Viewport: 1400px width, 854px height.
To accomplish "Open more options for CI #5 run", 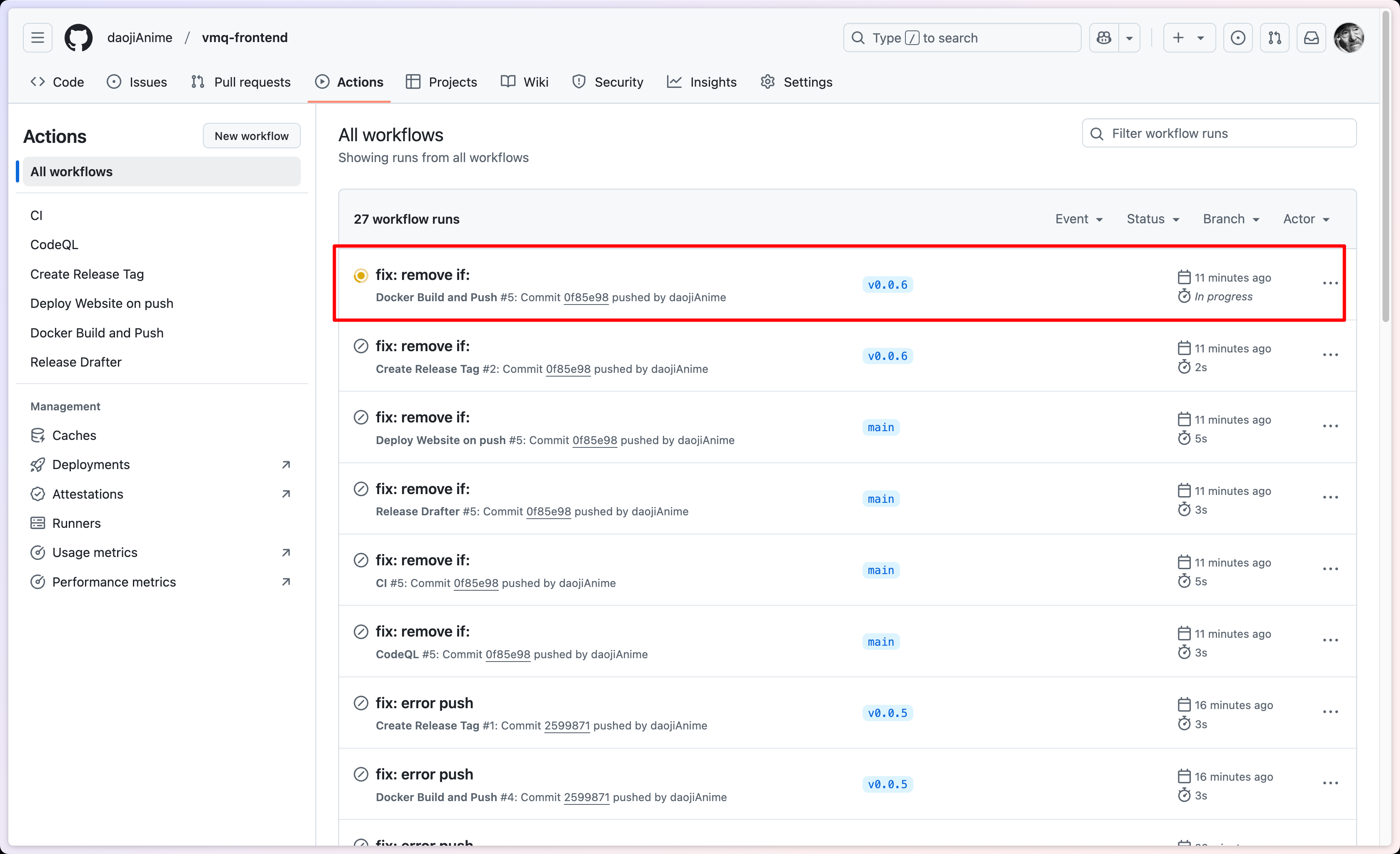I will tap(1330, 569).
